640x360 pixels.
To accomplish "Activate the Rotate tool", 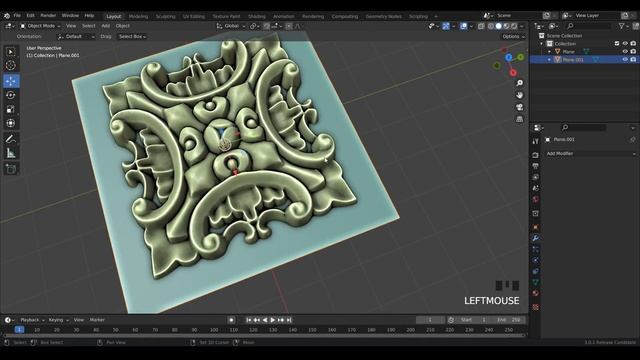I will tap(11, 95).
